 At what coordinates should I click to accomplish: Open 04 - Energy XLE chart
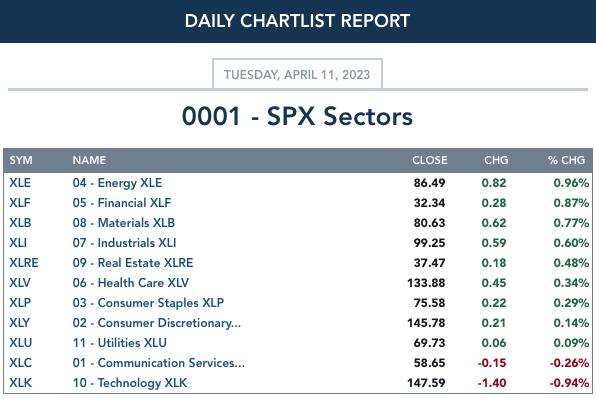pos(117,183)
